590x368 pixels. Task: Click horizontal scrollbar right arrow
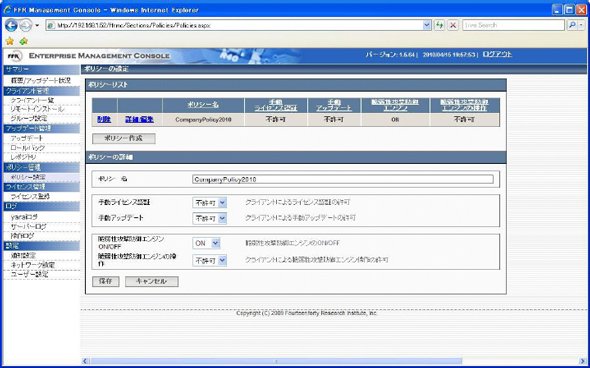click(582, 361)
